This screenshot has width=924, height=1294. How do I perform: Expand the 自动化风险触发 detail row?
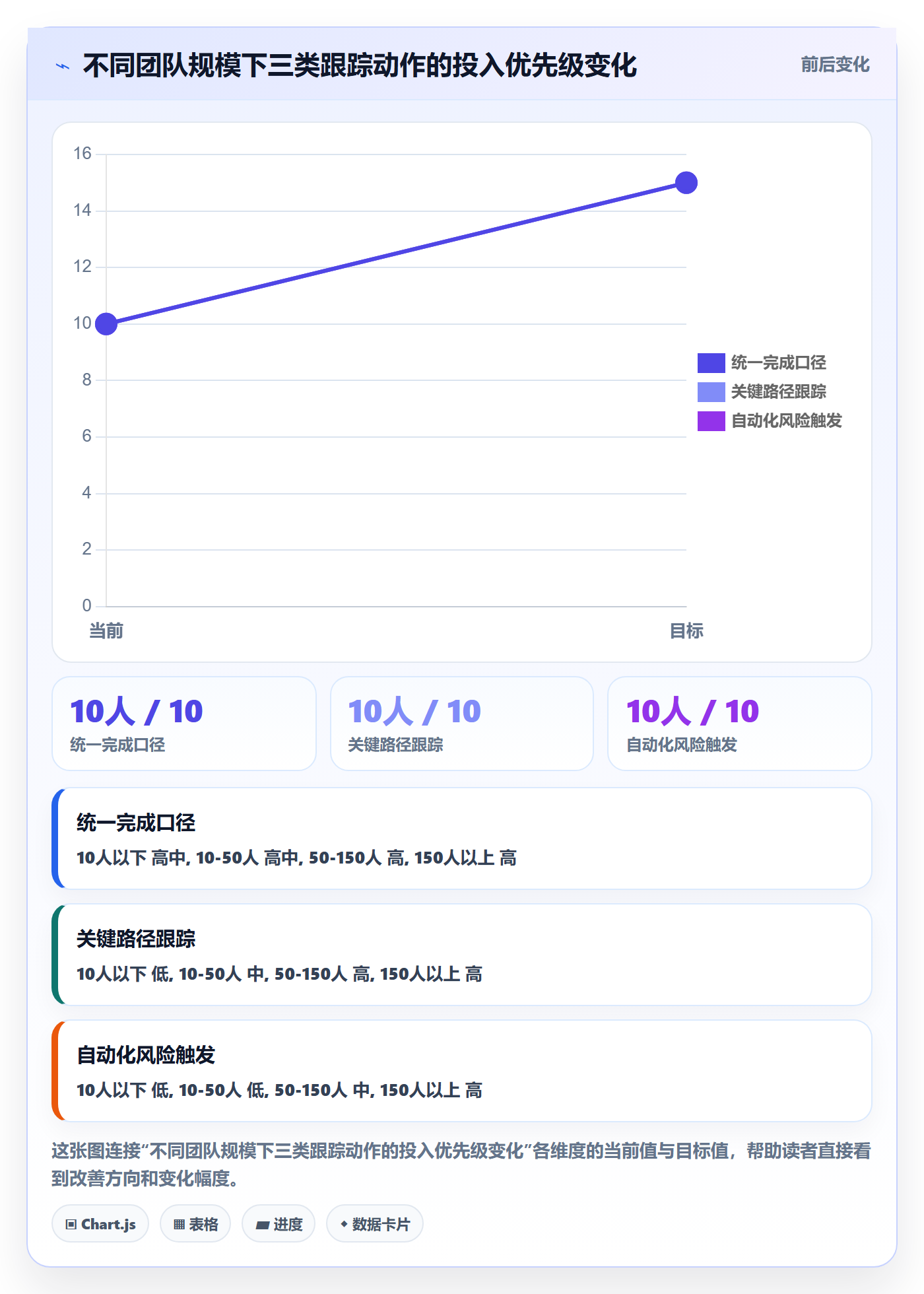[462, 1071]
